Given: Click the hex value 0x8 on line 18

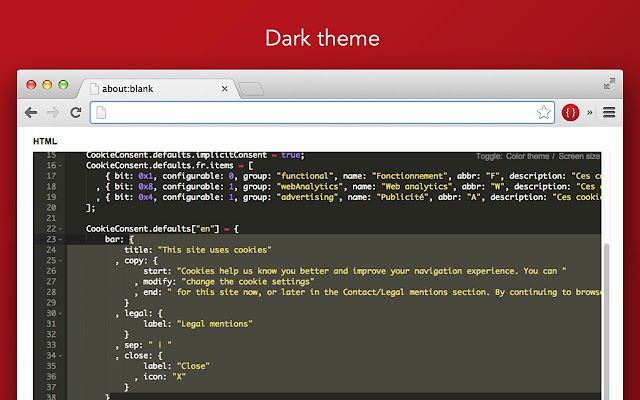Looking at the screenshot, I should 146,187.
